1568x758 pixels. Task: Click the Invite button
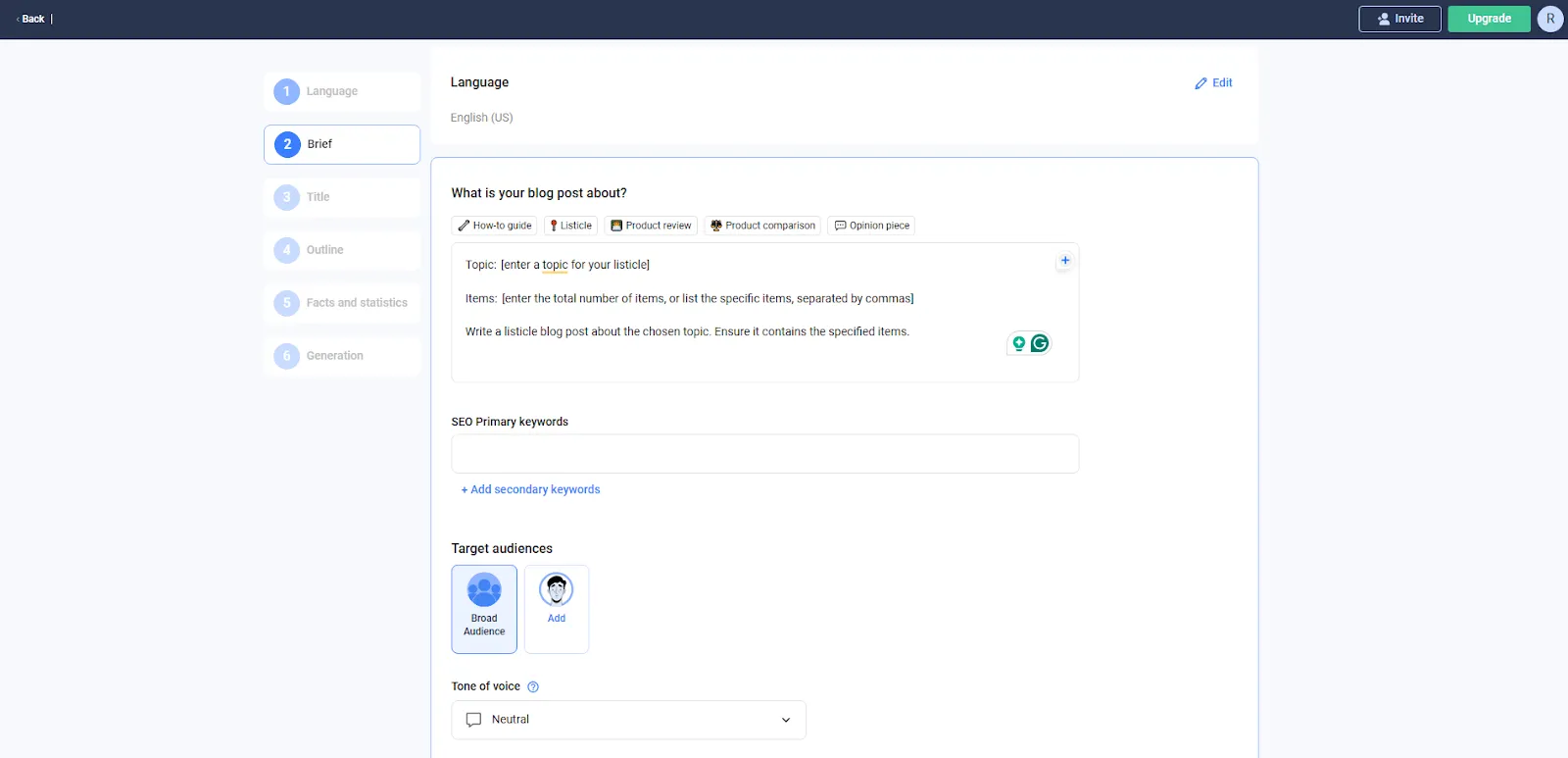click(x=1399, y=19)
